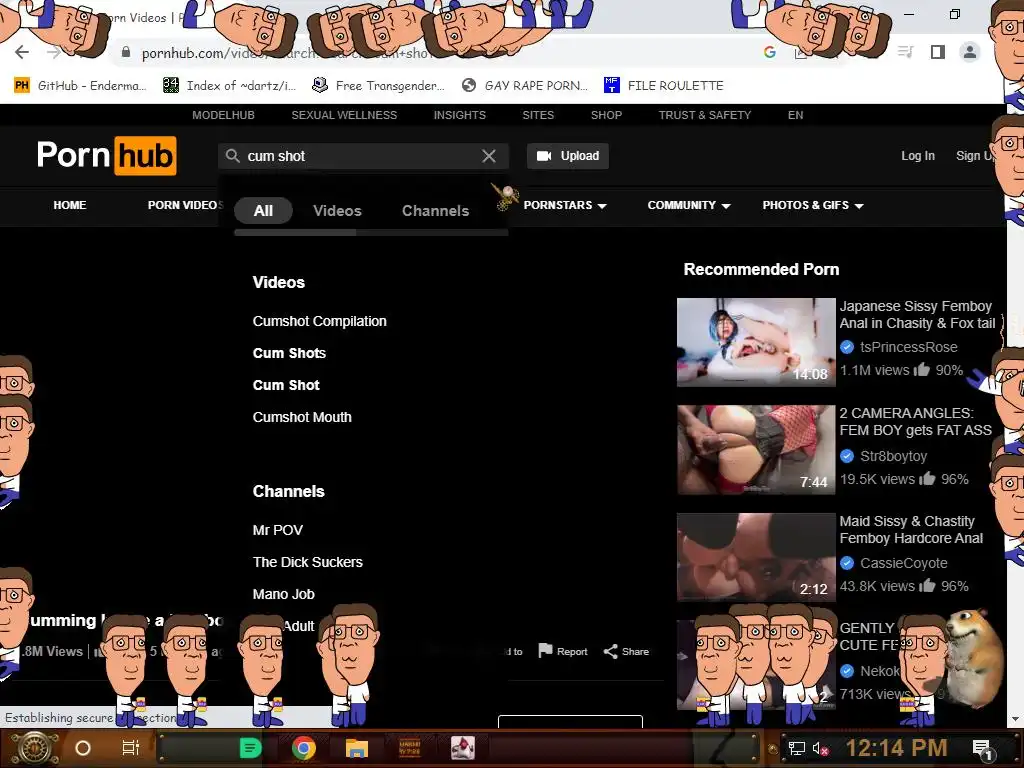The image size is (1024, 768).
Task: Click the site logo in the header
Action: point(106,155)
